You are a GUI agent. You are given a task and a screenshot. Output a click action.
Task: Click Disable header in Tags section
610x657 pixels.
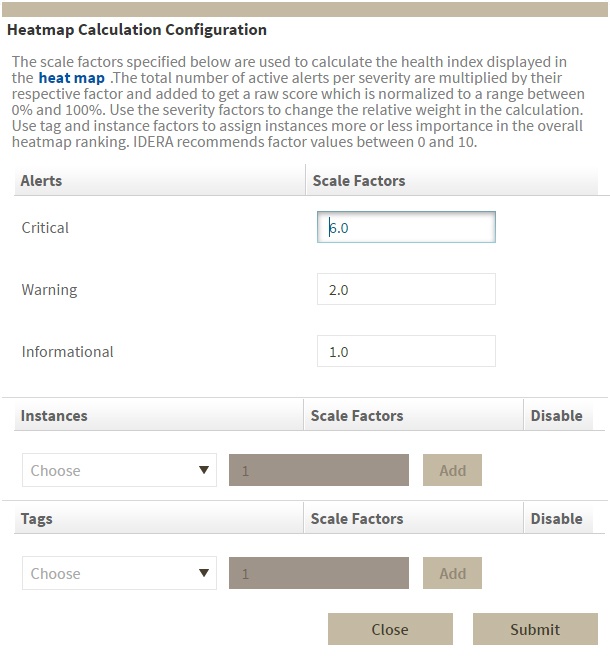pos(556,519)
